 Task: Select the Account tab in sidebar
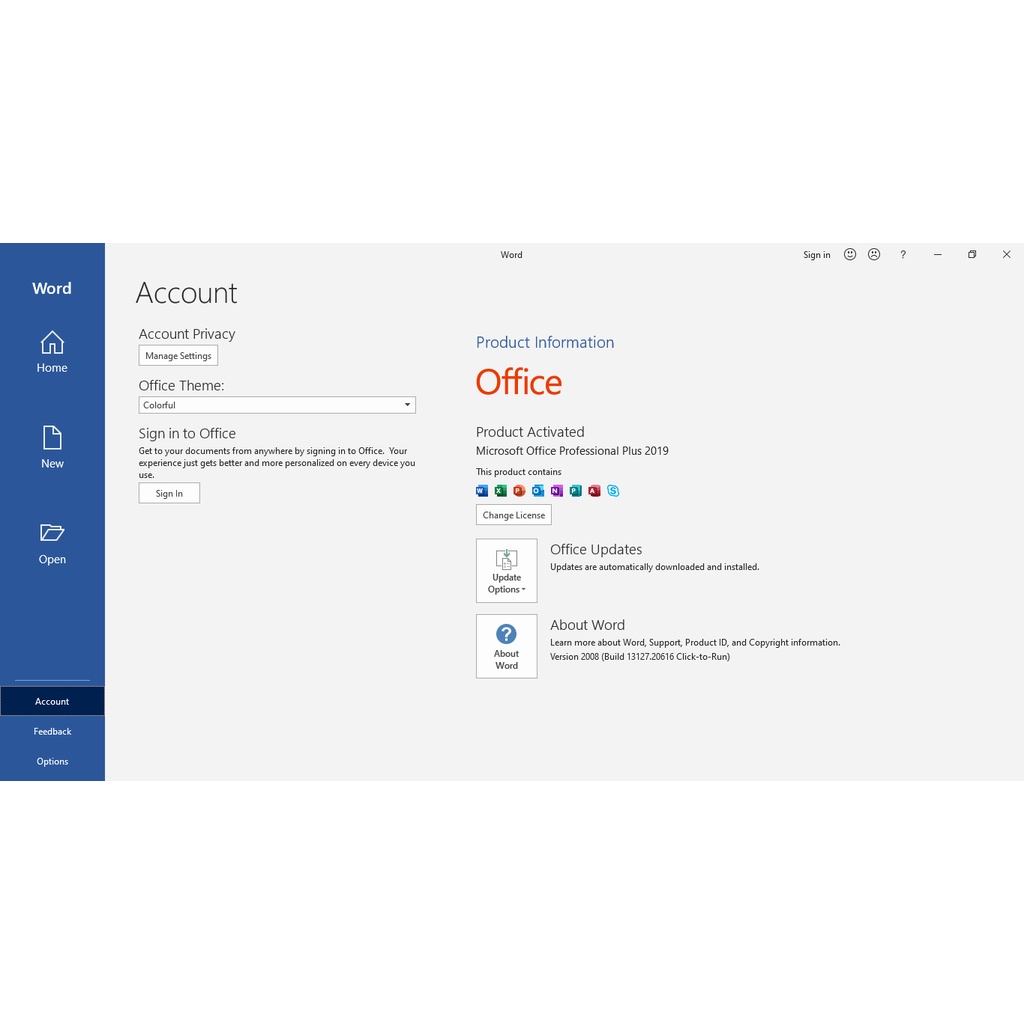click(52, 701)
